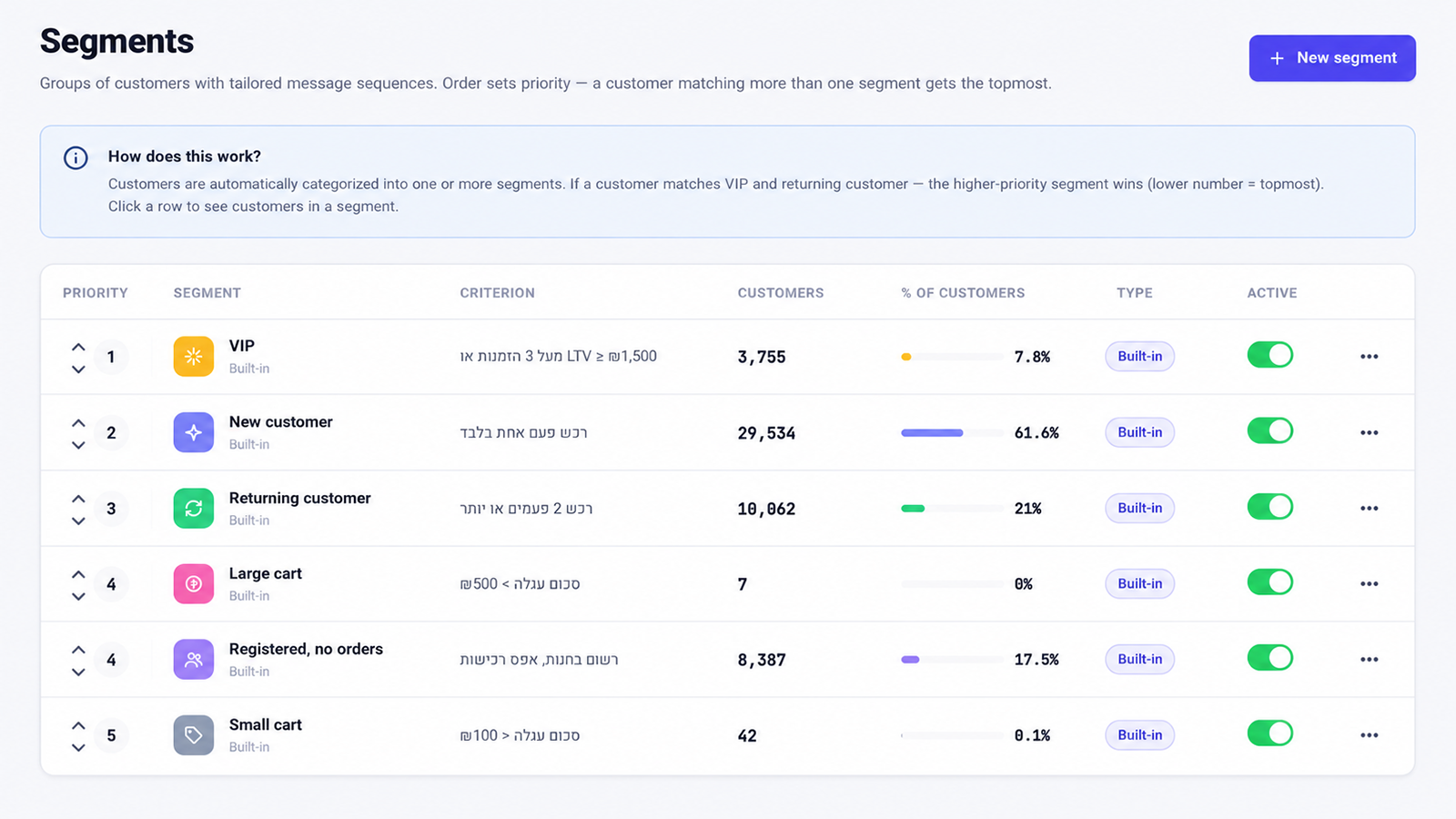Click the Large cart pink icon
The height and width of the screenshot is (819, 1456).
(193, 583)
